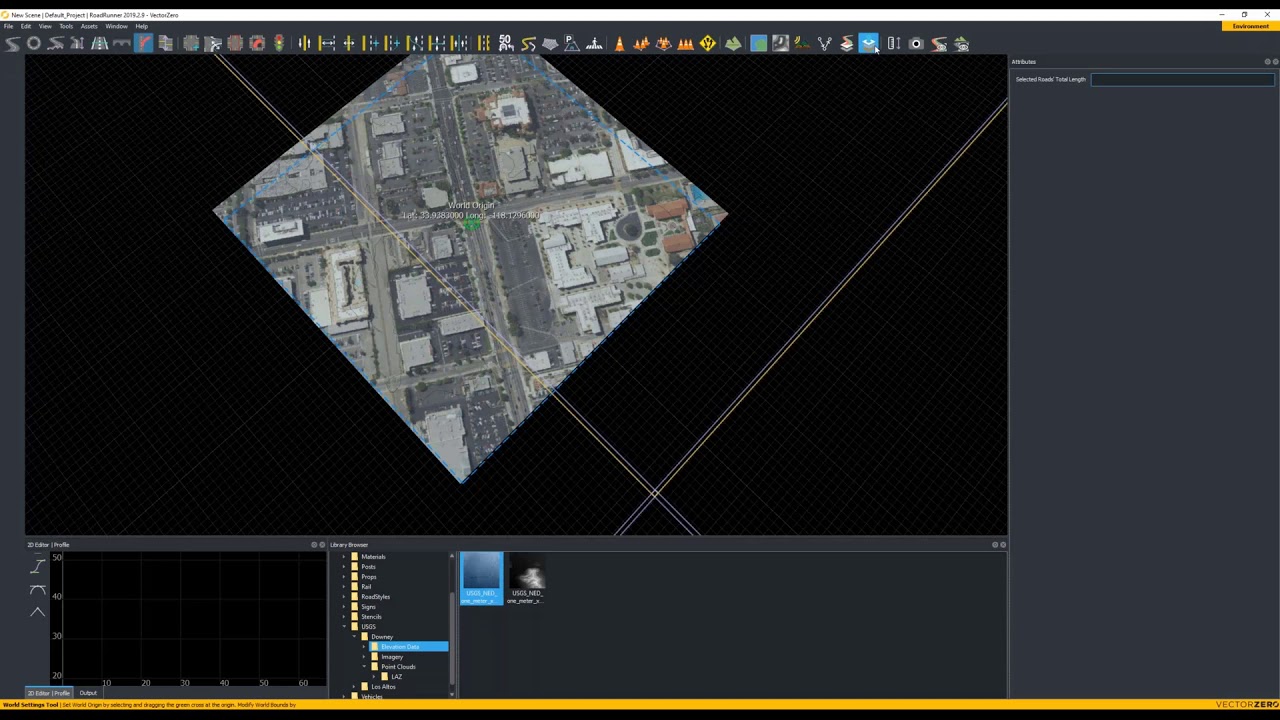Switch to the 2D Editor Profile tab

pyautogui.click(x=49, y=693)
